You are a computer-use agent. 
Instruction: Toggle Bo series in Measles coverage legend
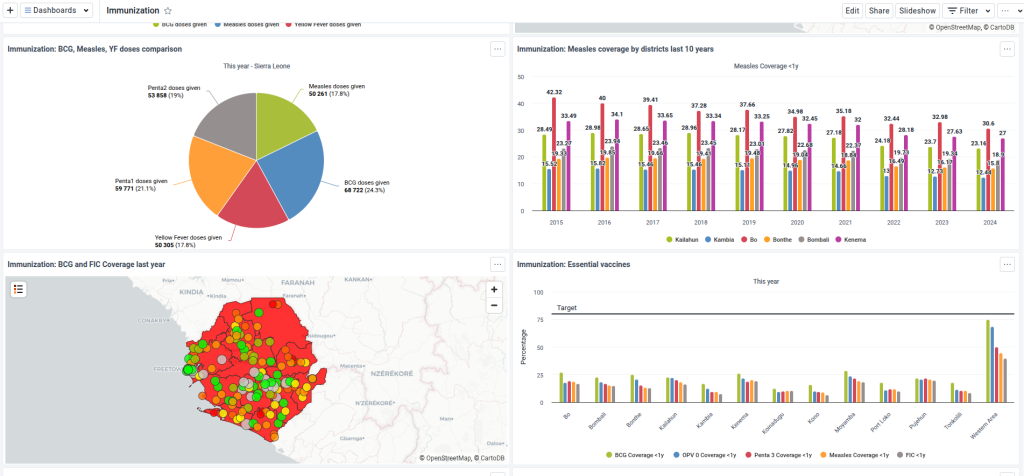[x=750, y=240]
